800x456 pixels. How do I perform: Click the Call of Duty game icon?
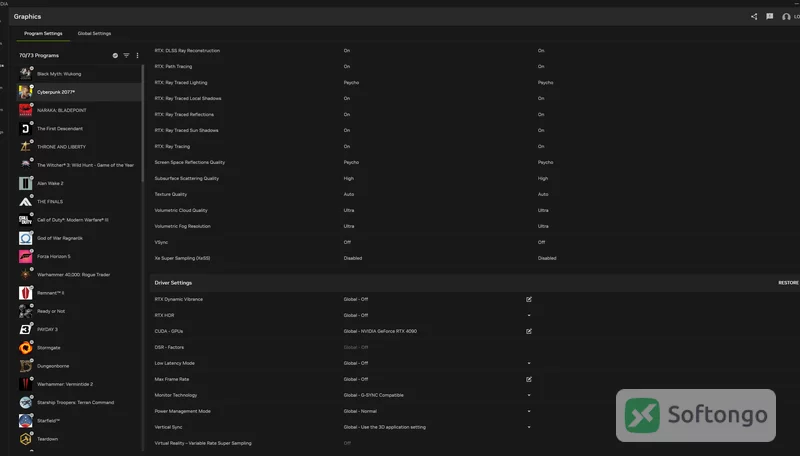[26, 220]
